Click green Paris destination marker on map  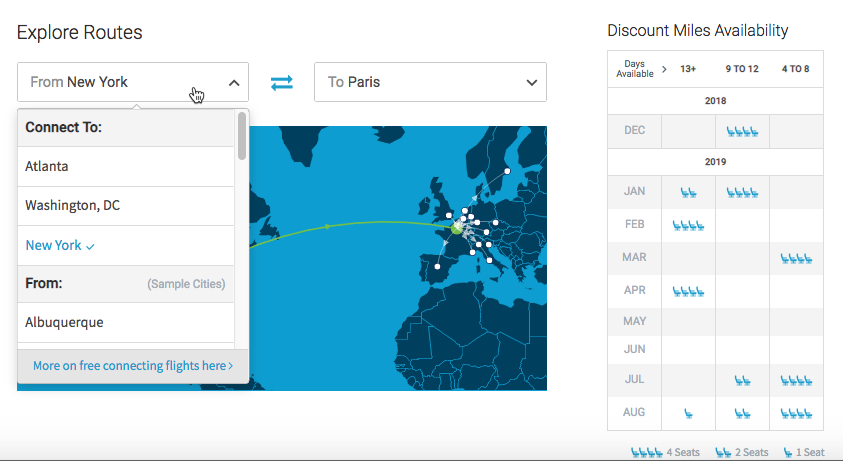tap(457, 229)
